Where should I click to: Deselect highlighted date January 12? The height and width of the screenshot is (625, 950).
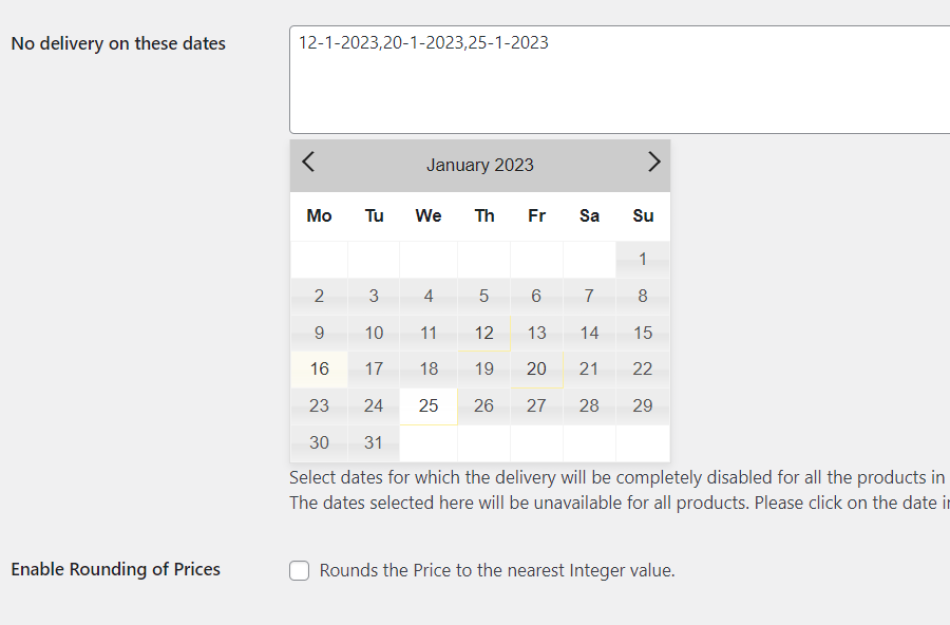tap(484, 333)
